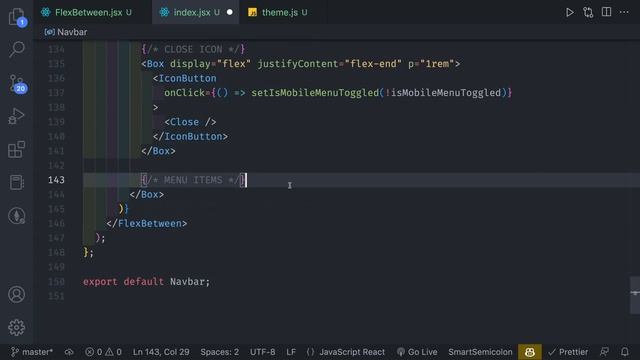The height and width of the screenshot is (360, 640).
Task: Change file encoding UTF-8
Action: click(x=262, y=352)
